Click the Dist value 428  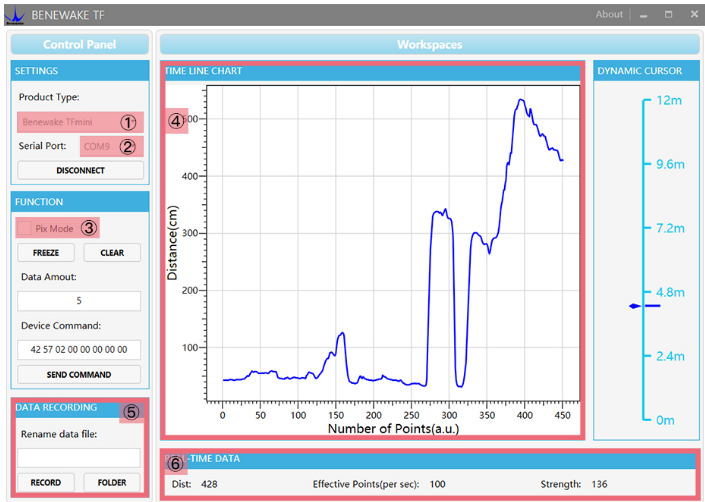(209, 484)
